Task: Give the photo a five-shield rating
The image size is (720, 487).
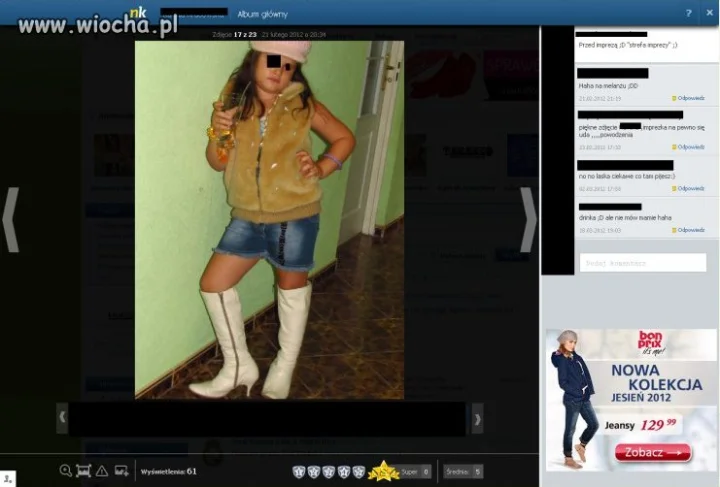Action: pyautogui.click(x=359, y=471)
